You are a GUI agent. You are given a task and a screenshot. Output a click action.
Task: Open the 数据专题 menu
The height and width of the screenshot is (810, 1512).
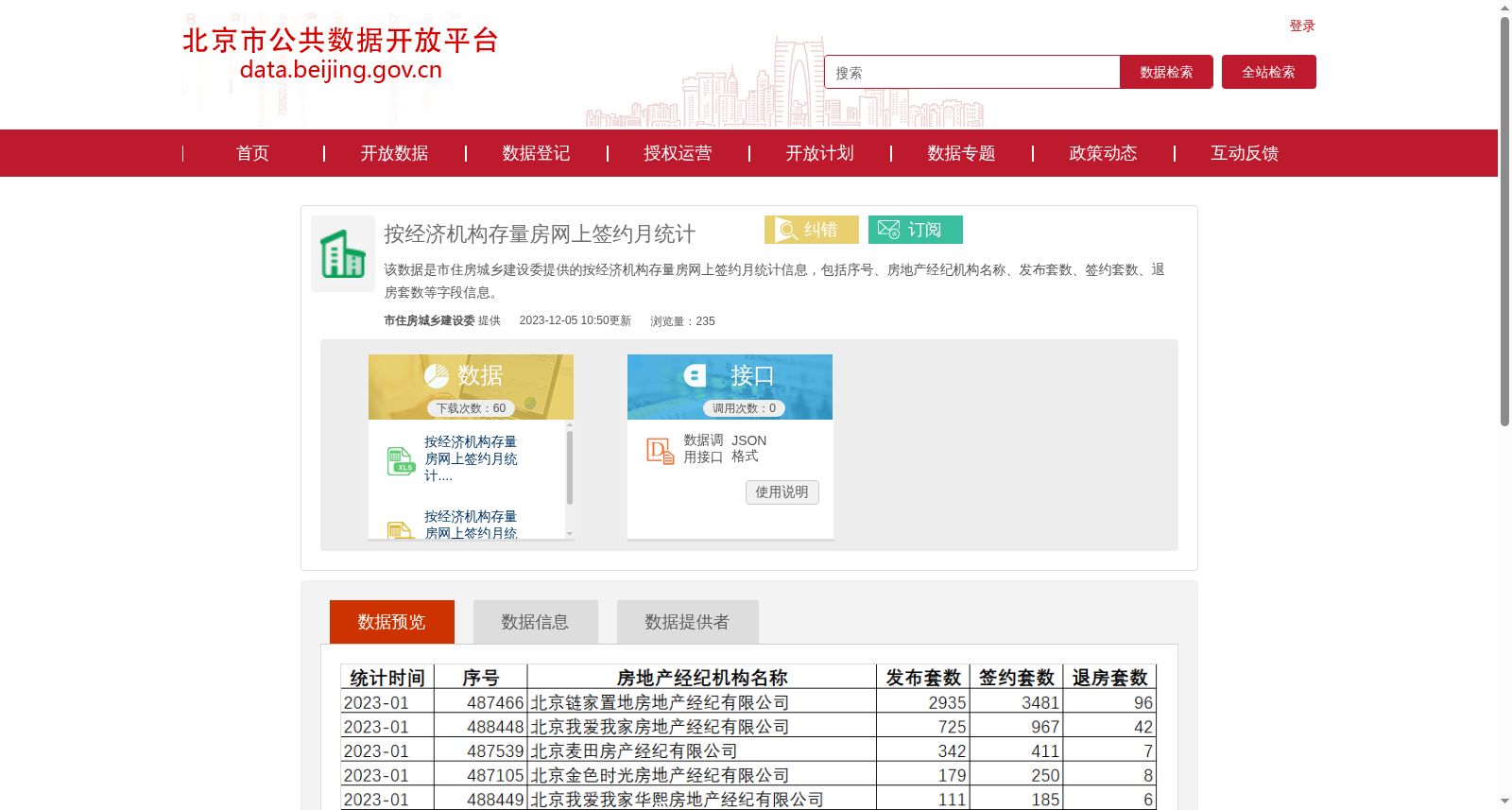tap(961, 153)
